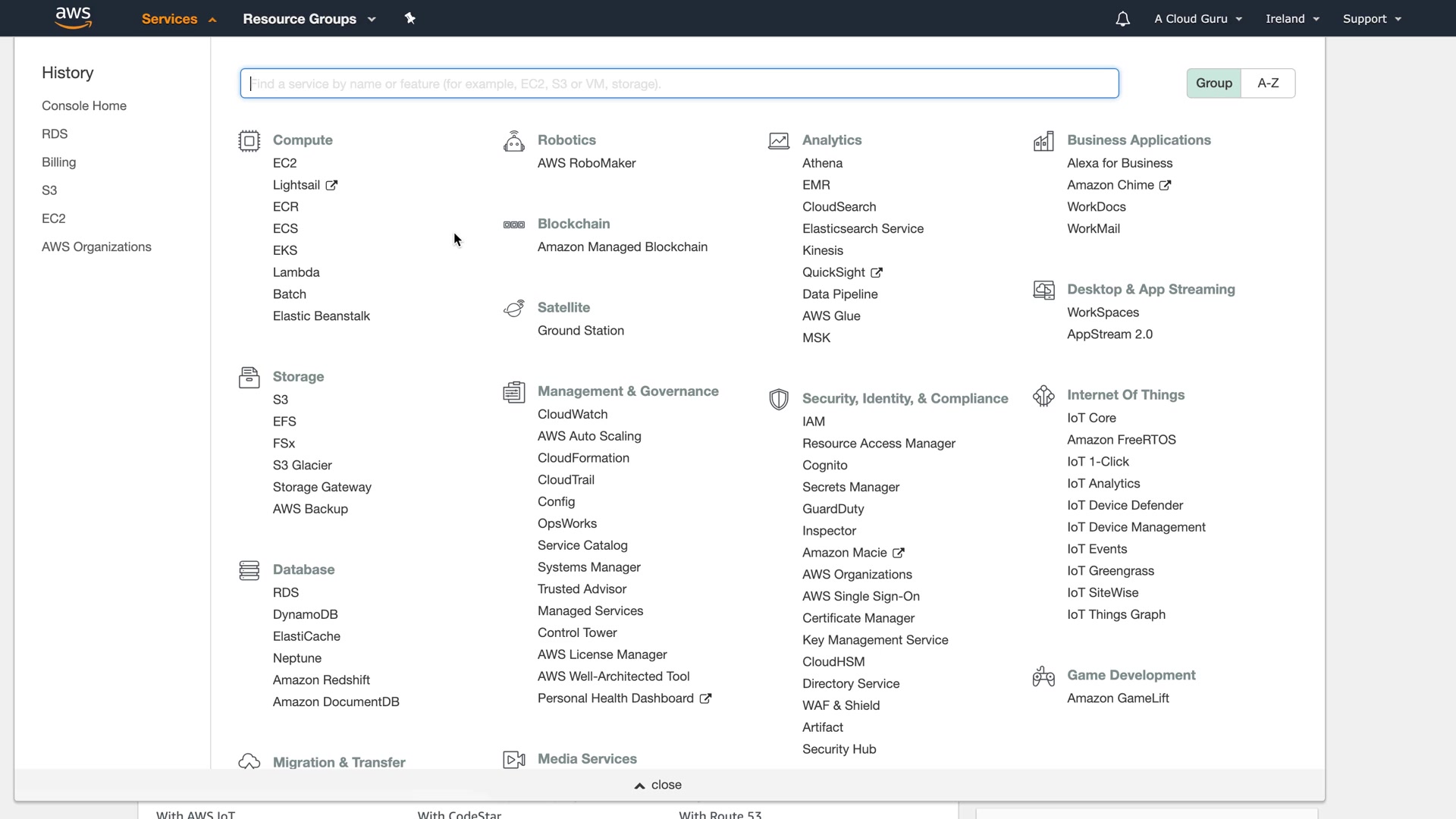Open Billing from History list
This screenshot has height=819, width=1456.
click(x=58, y=162)
